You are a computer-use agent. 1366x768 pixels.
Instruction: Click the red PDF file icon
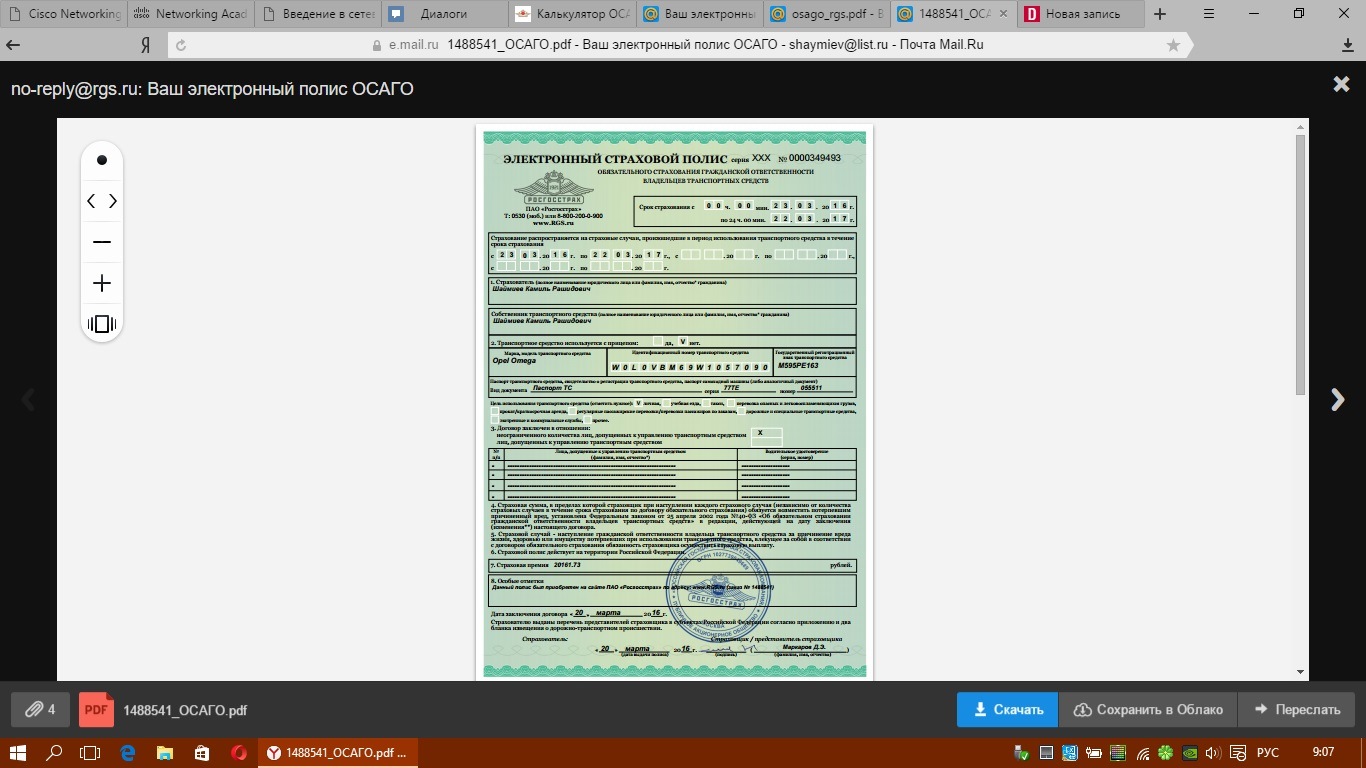tap(96, 709)
